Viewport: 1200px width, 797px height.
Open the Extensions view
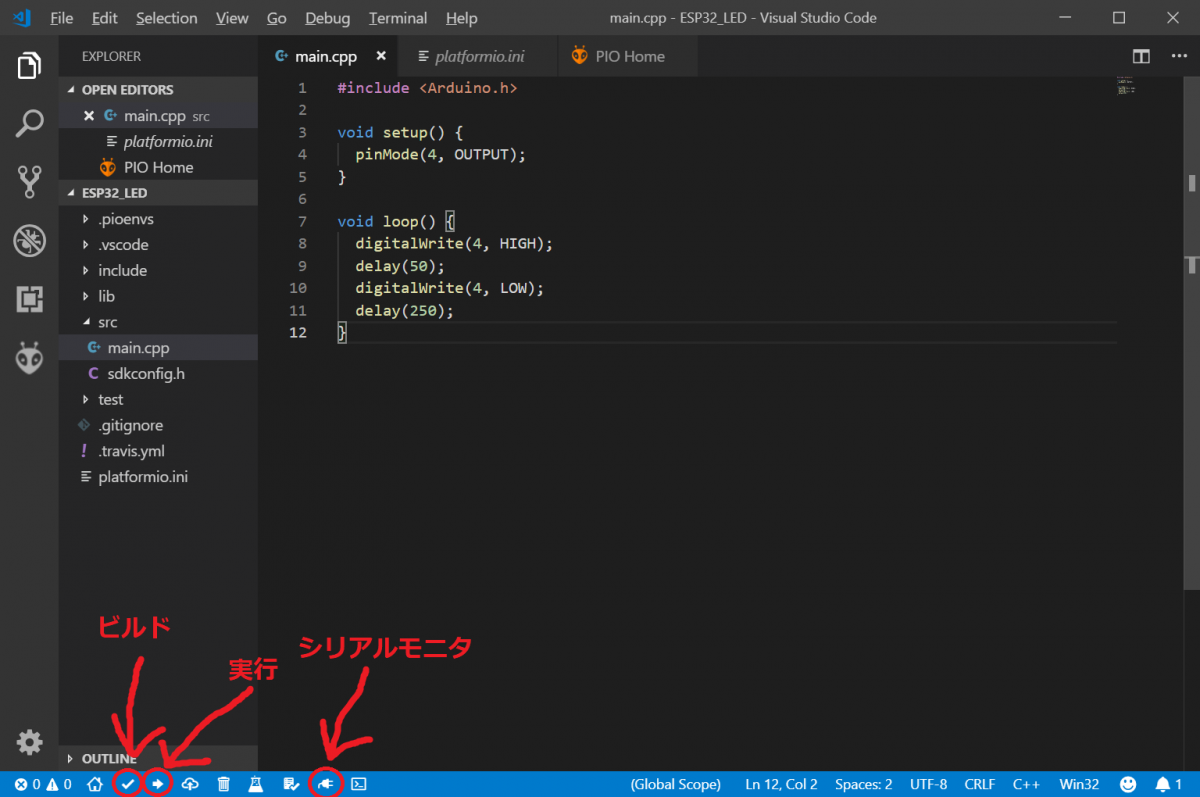(29, 298)
